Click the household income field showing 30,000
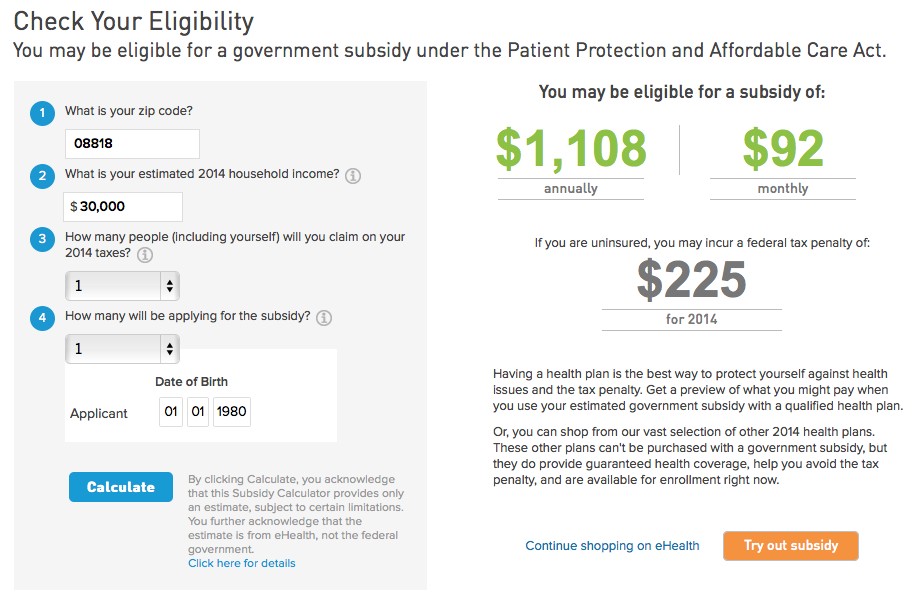 pyautogui.click(x=123, y=207)
